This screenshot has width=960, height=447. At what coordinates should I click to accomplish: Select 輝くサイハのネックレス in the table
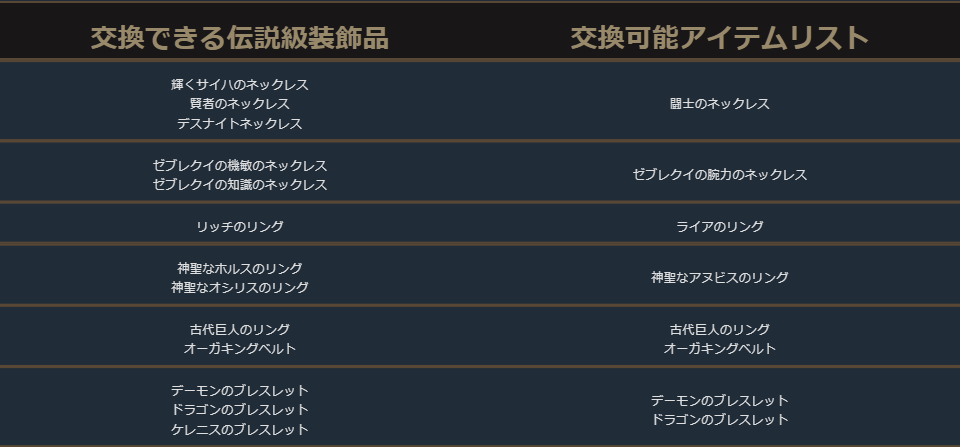click(240, 85)
